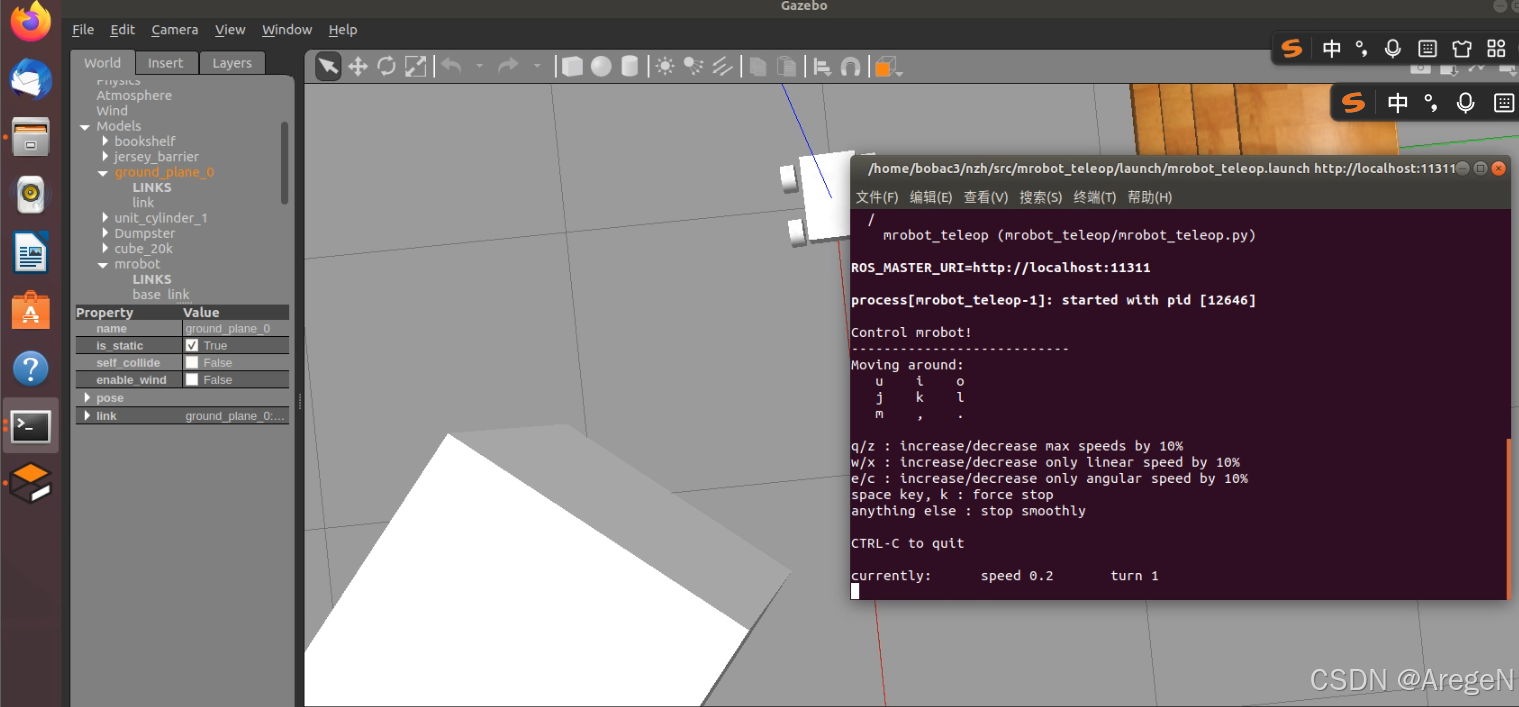Insert a cylinder shape
This screenshot has width=1519, height=707.
click(629, 67)
